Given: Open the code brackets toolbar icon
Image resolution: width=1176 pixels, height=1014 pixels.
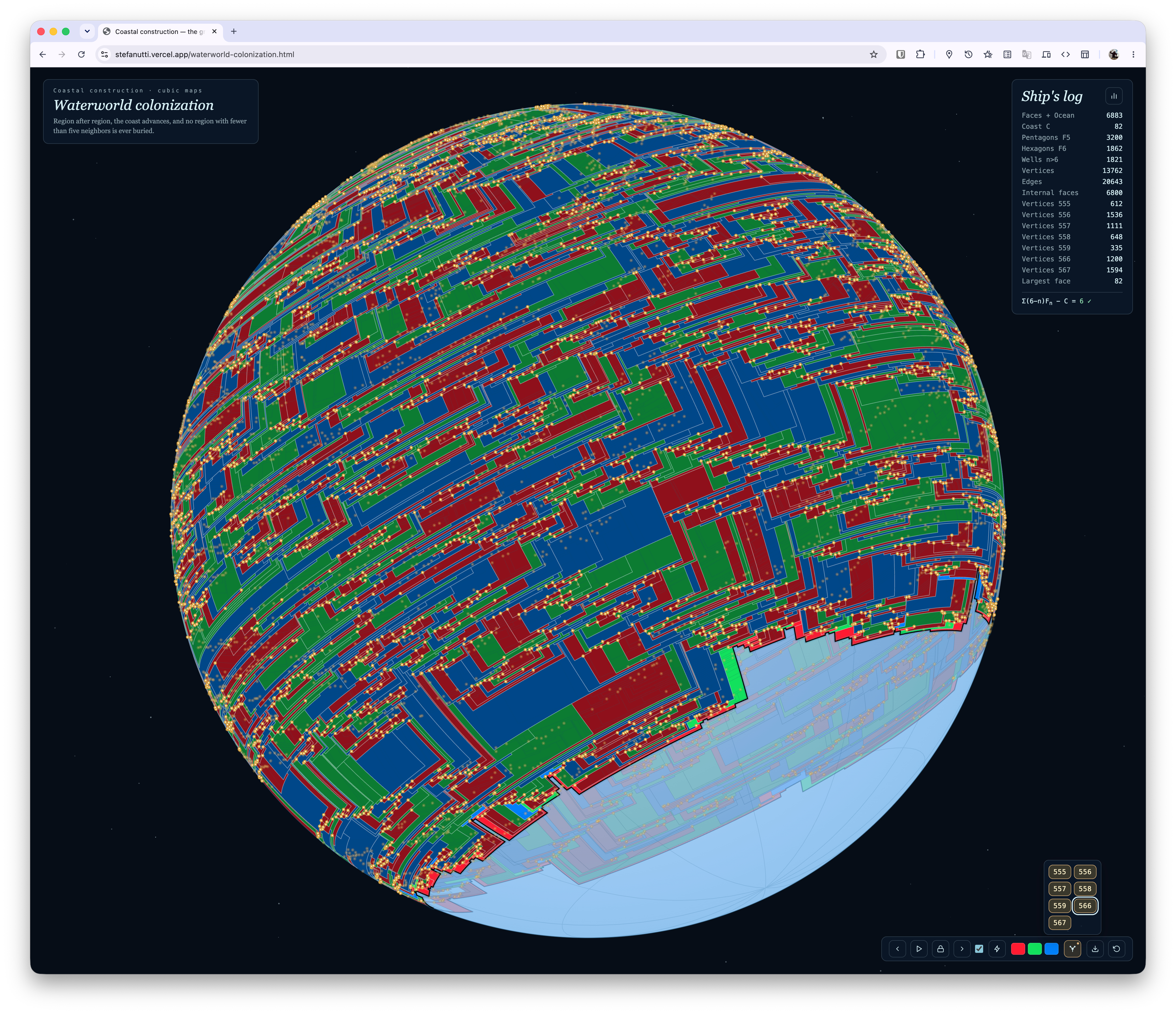Looking at the screenshot, I should click(x=1065, y=54).
